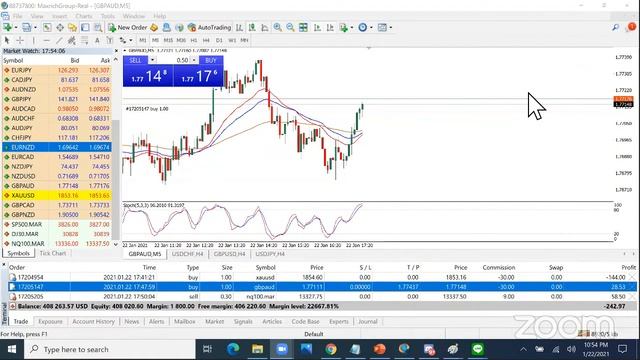Open the Tick Chart tab
Screen dimensions: 640x360
click(x=53, y=253)
